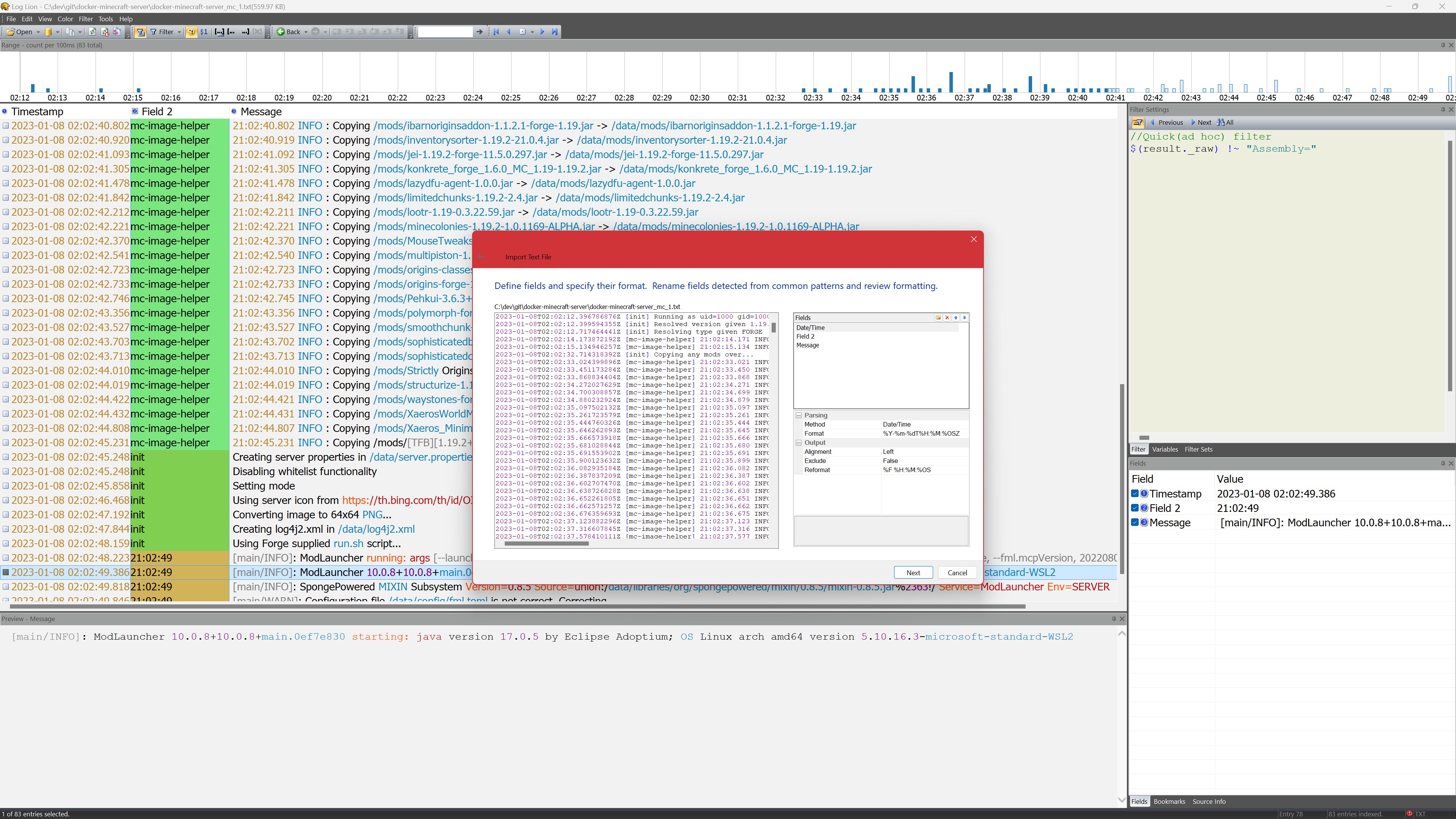Screen dimensions: 1456x819
Task: Click the Exclude property value False
Action: click(890, 461)
